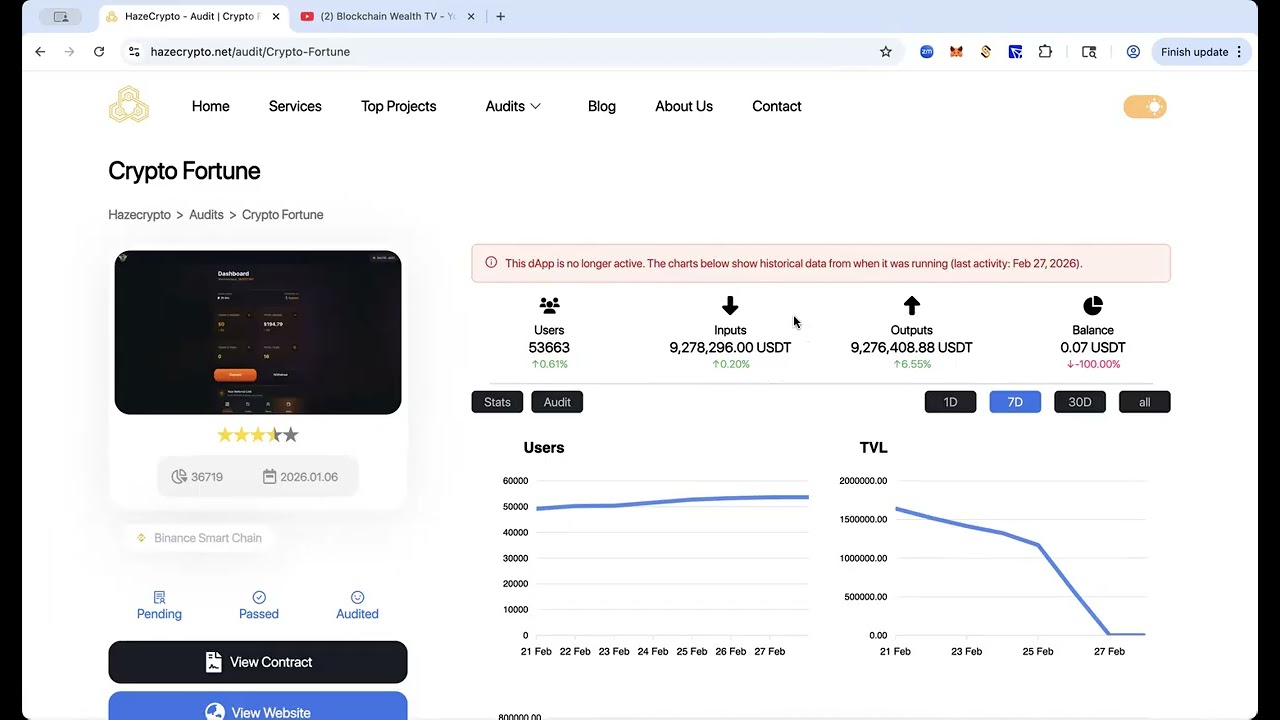Click the Pending status icon
Screen dimensions: 1280x720
159,597
